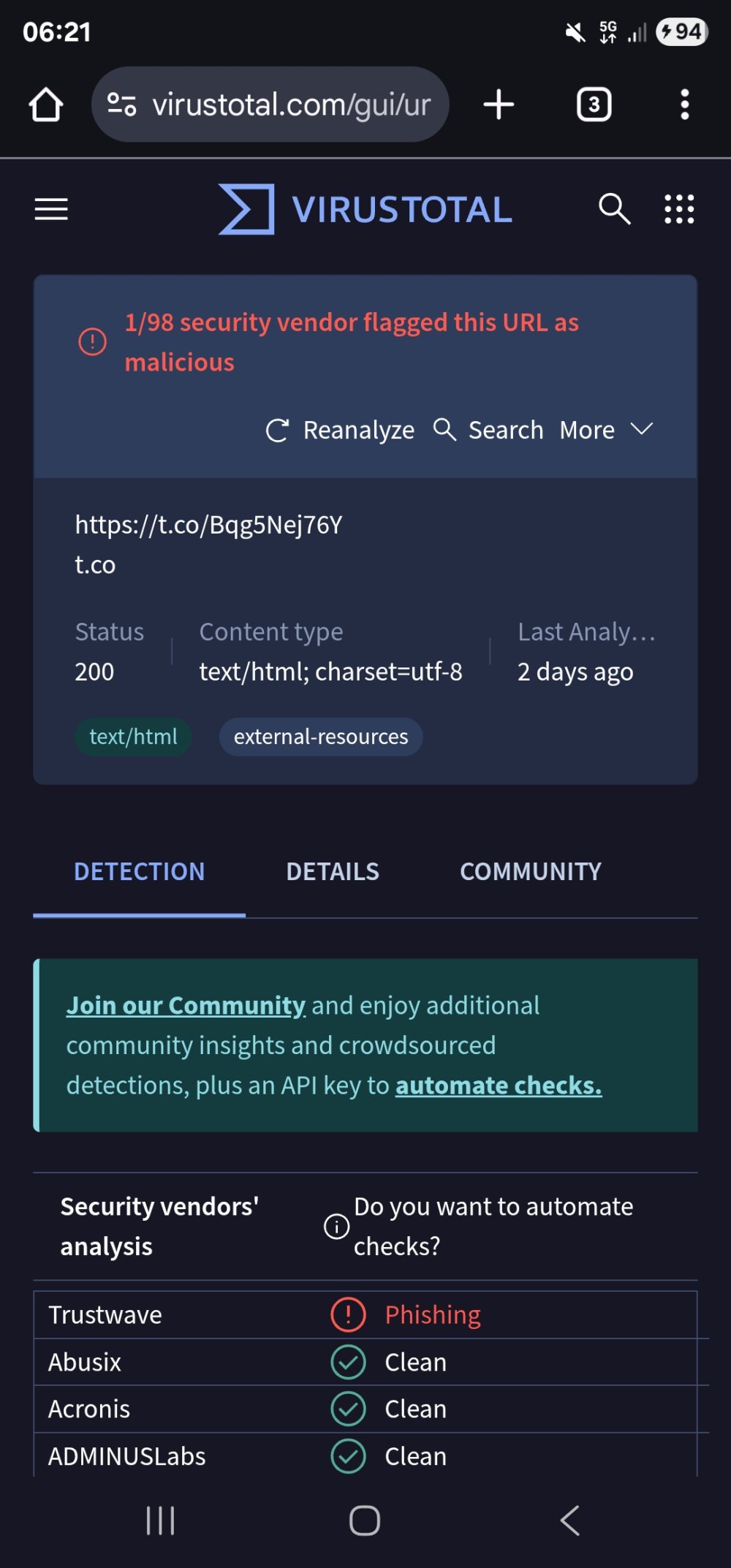
Task: Click the VirusTotal logo
Action: coord(365,209)
